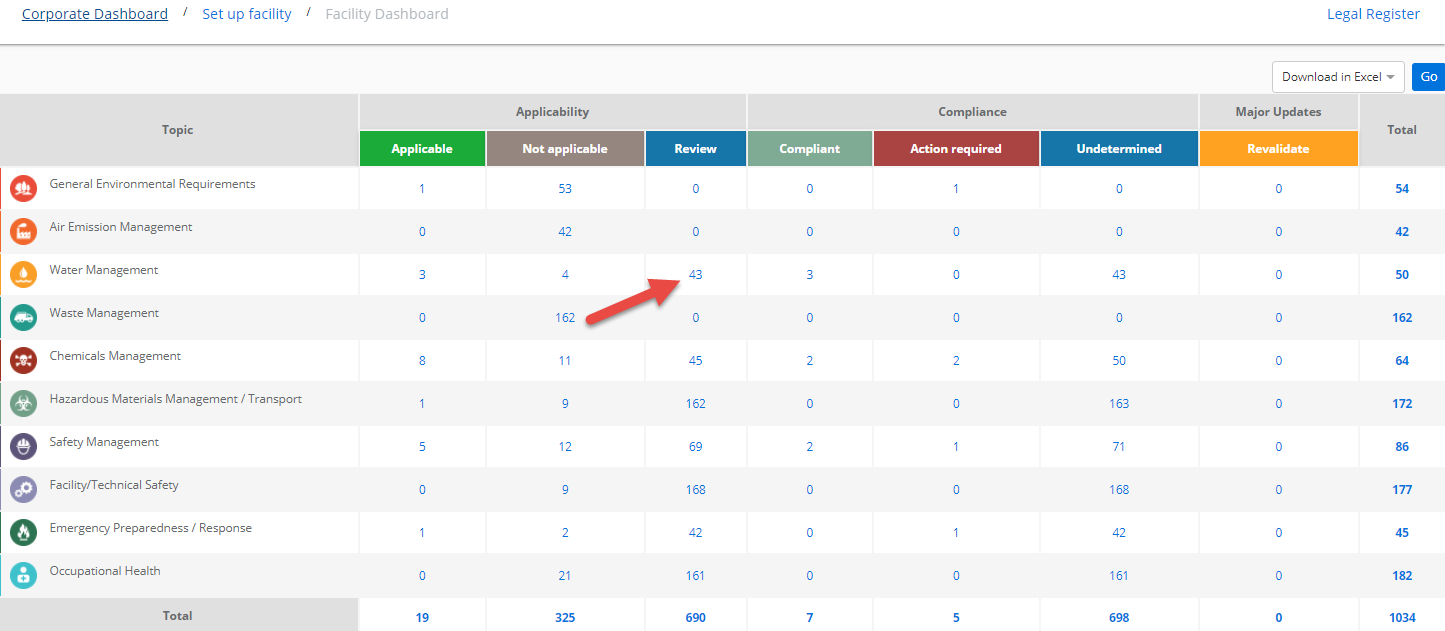Open the Legal Register link
The image size is (1445, 631).
point(1373,14)
